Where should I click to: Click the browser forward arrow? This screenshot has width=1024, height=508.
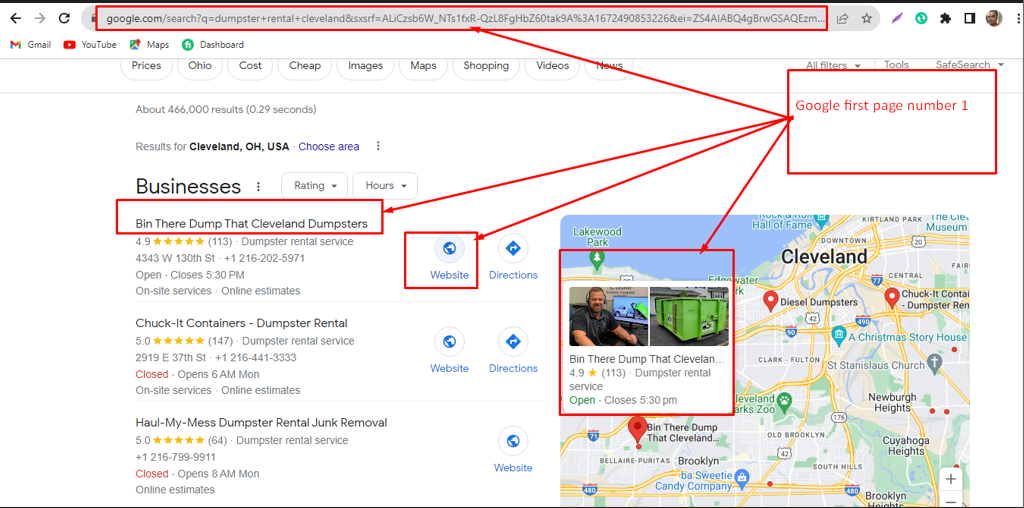tap(40, 18)
